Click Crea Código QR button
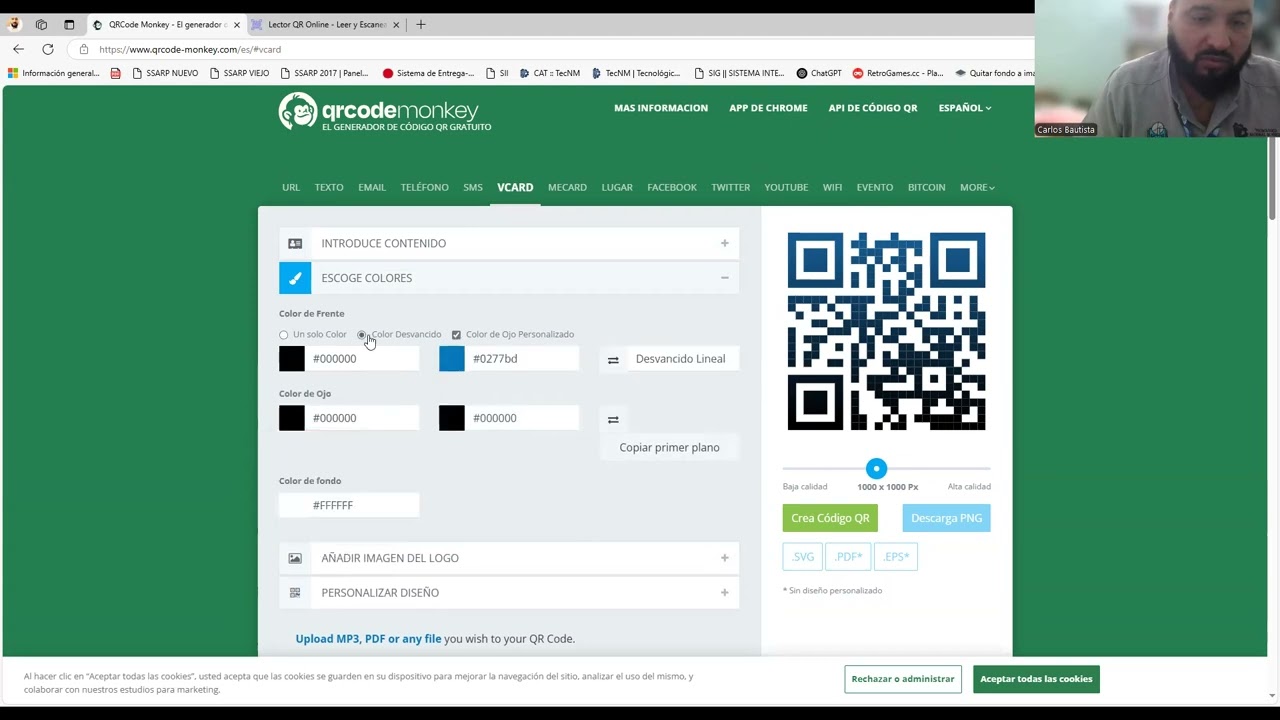 [x=830, y=518]
